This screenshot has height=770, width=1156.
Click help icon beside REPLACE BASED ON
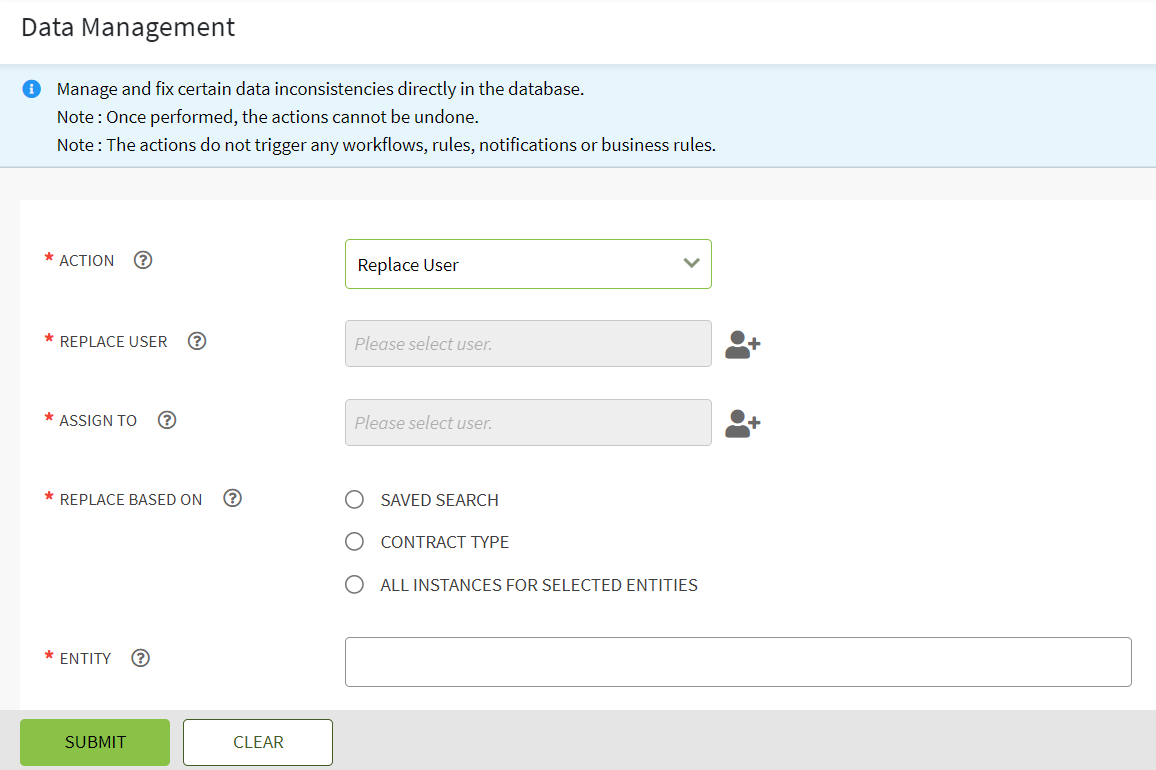232,499
